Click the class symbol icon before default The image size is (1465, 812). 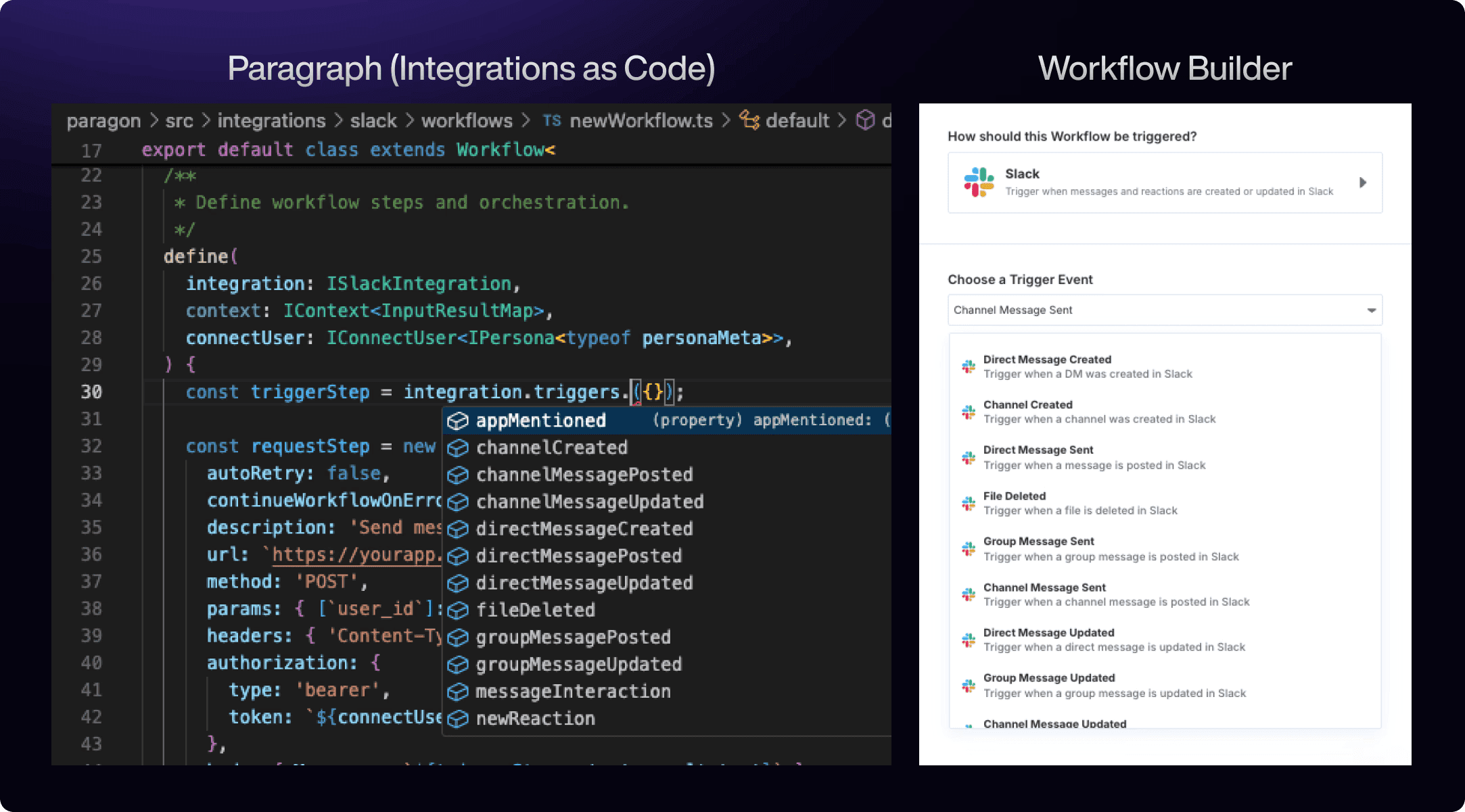pos(749,120)
